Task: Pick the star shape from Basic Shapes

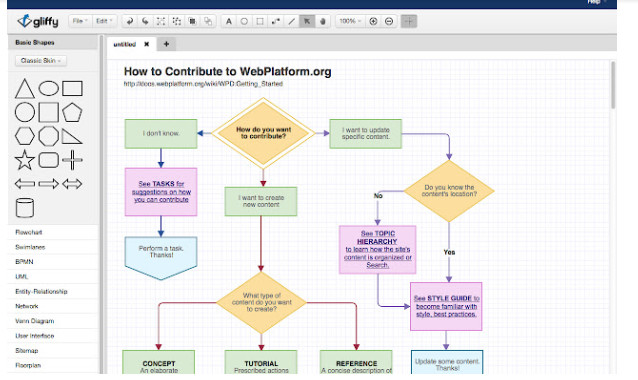Action: pos(25,159)
